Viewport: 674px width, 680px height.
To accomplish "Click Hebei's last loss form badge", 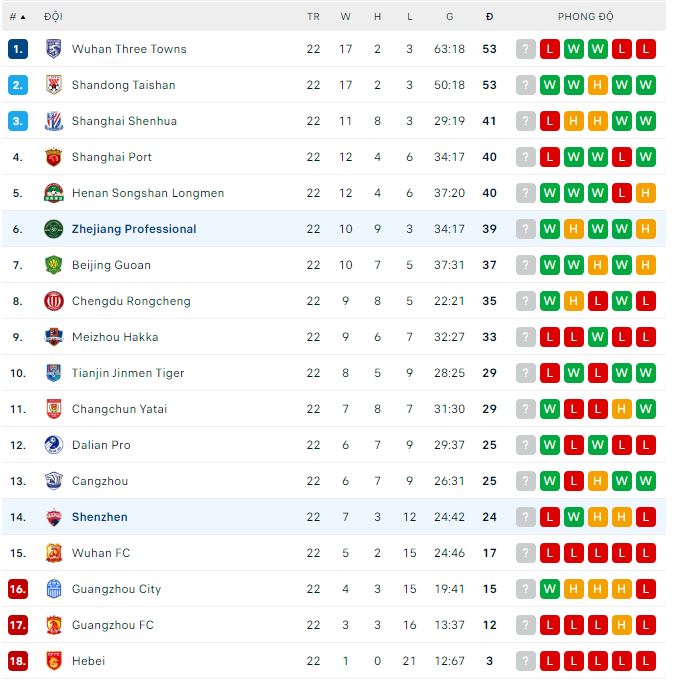I will tap(645, 661).
